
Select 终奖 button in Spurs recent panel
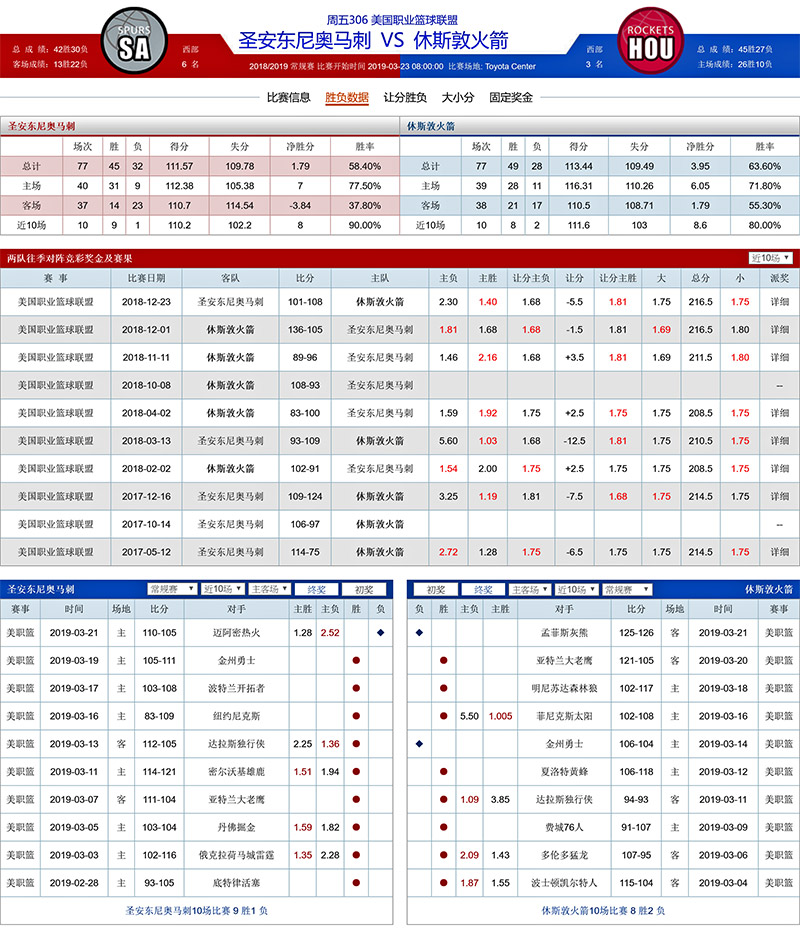coord(316,590)
